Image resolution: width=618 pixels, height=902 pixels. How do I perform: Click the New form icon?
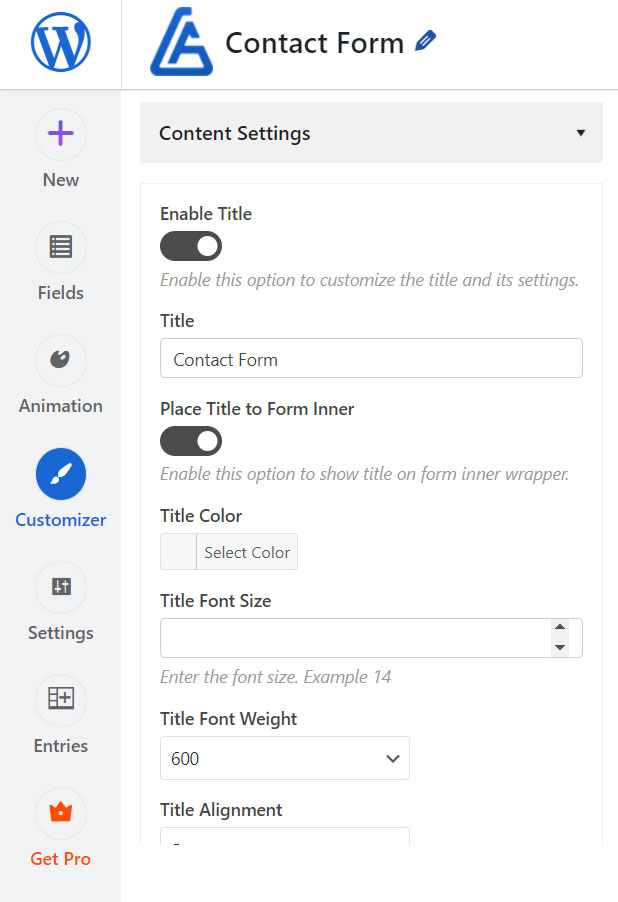(x=60, y=134)
